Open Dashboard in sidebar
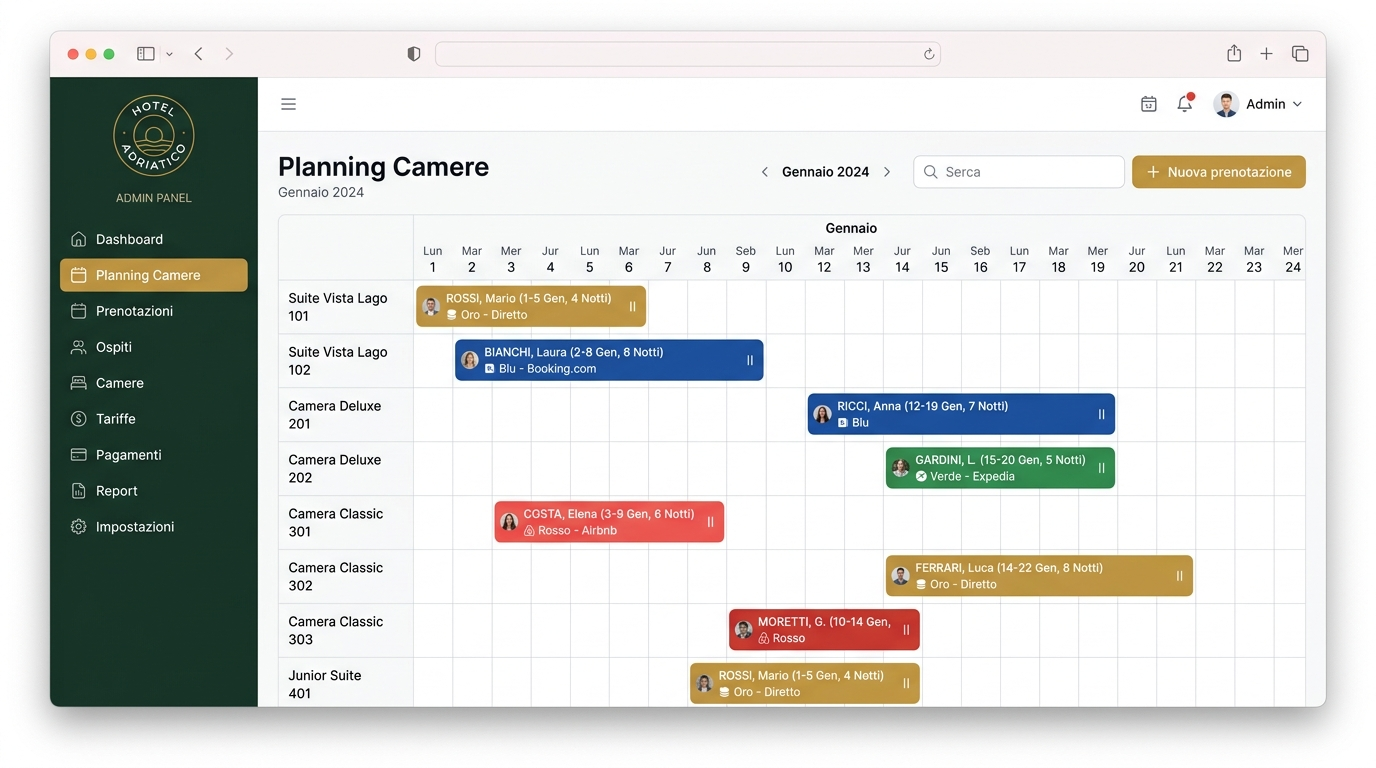Viewport: 1376px width, 768px height. coord(154,239)
